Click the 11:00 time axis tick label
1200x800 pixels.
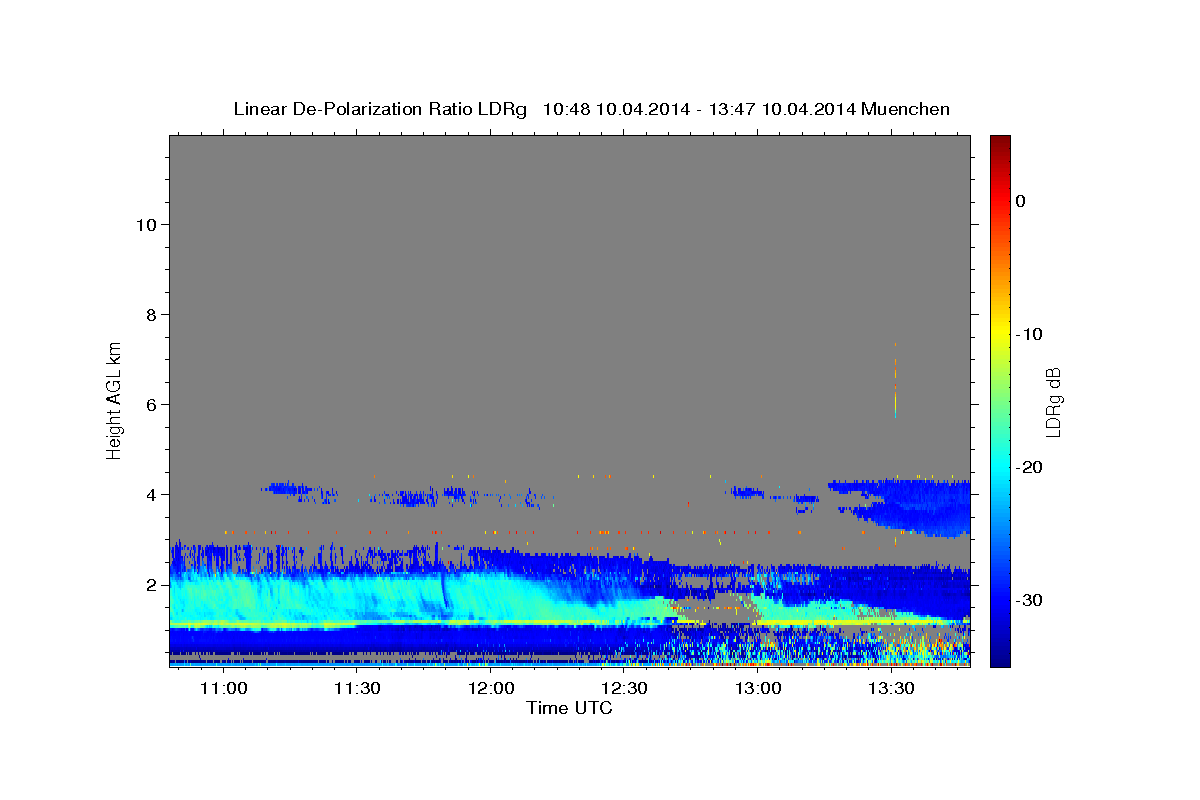click(223, 688)
